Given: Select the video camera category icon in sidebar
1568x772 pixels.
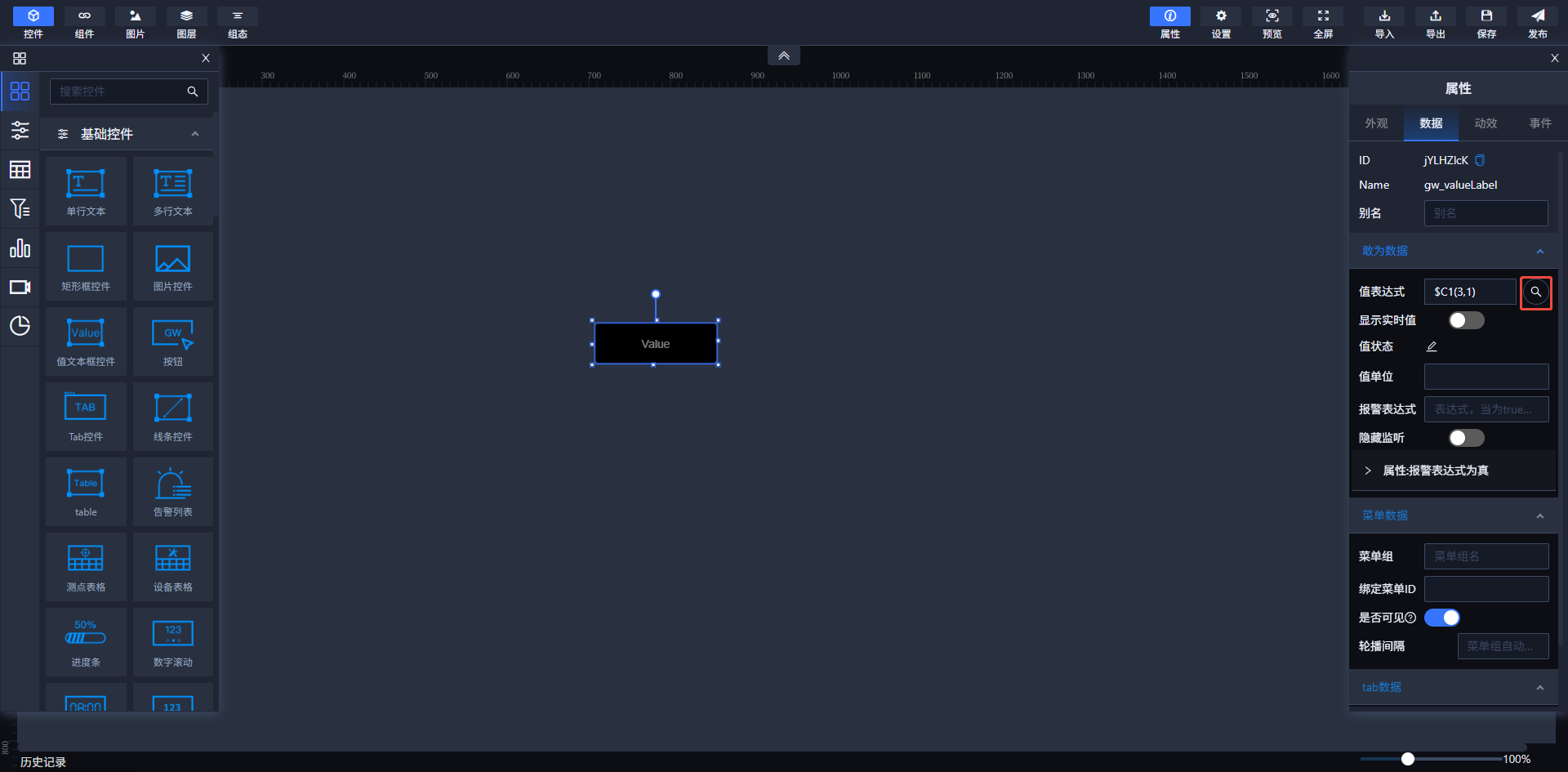Looking at the screenshot, I should (20, 287).
